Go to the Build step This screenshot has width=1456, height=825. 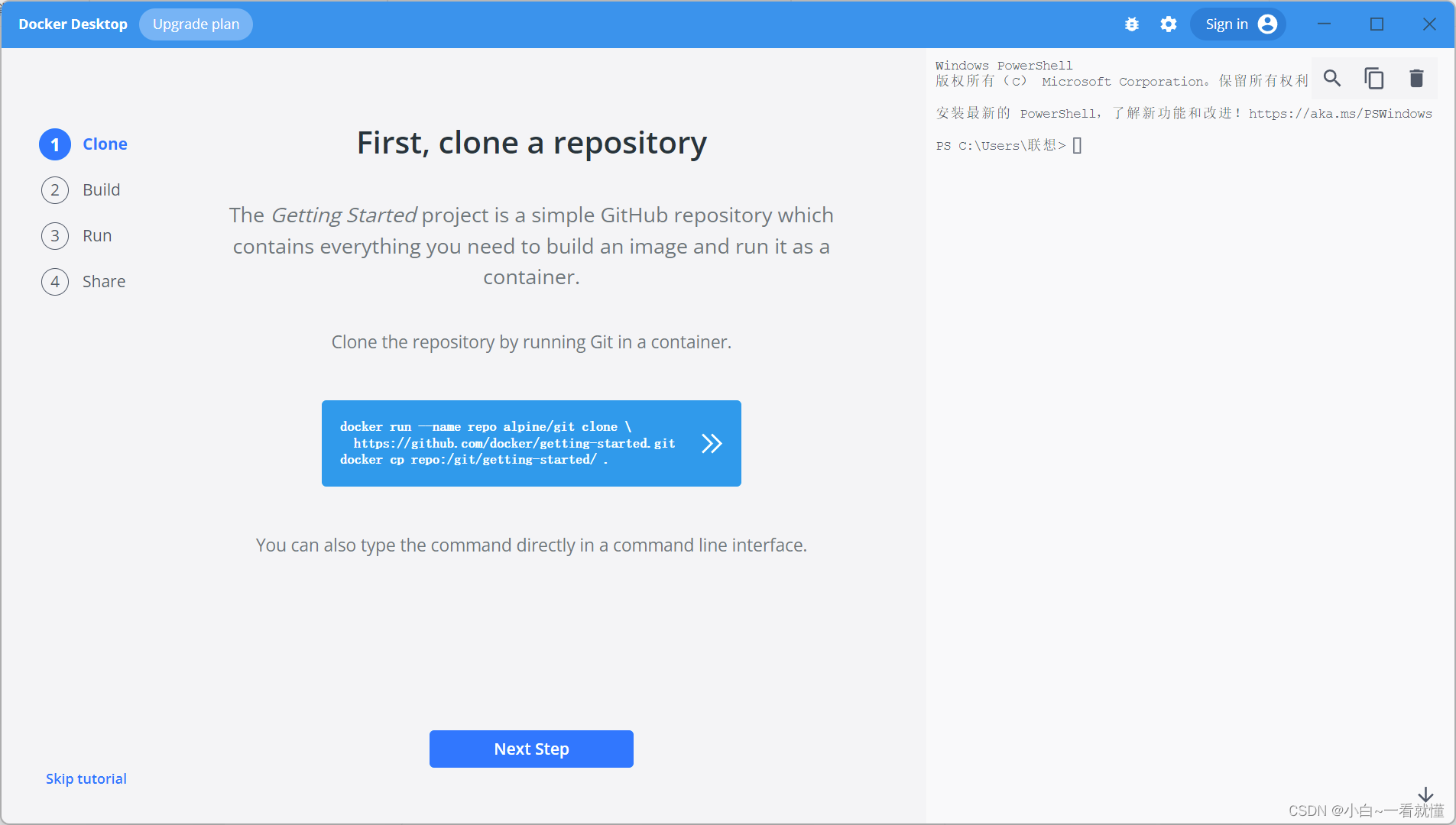[x=102, y=190]
